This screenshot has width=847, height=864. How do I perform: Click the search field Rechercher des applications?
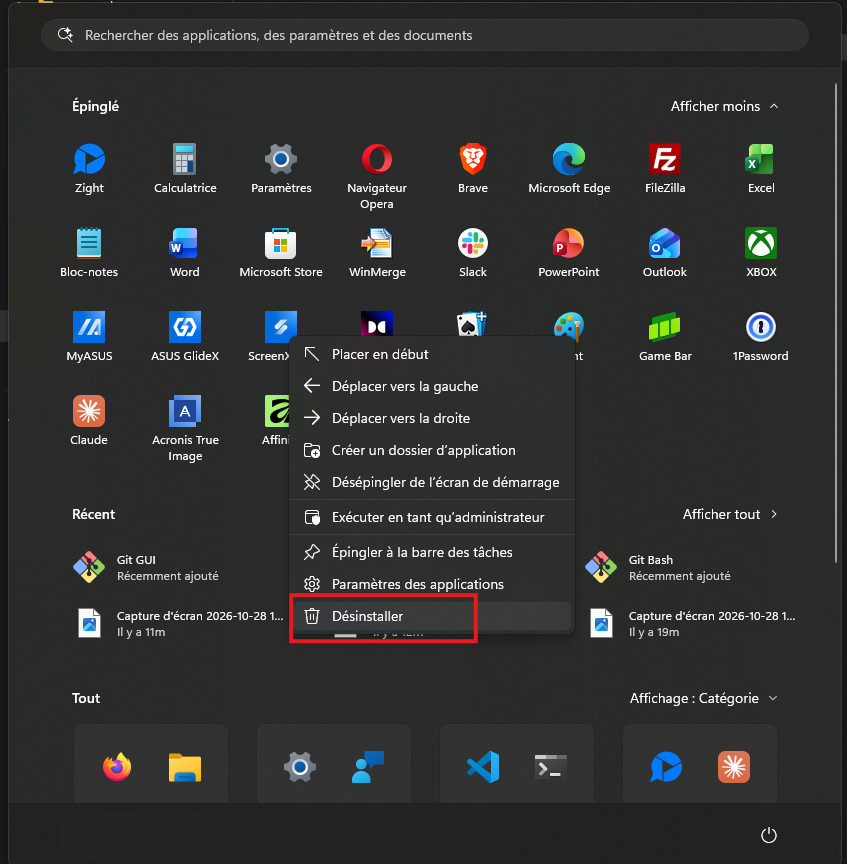coord(424,35)
